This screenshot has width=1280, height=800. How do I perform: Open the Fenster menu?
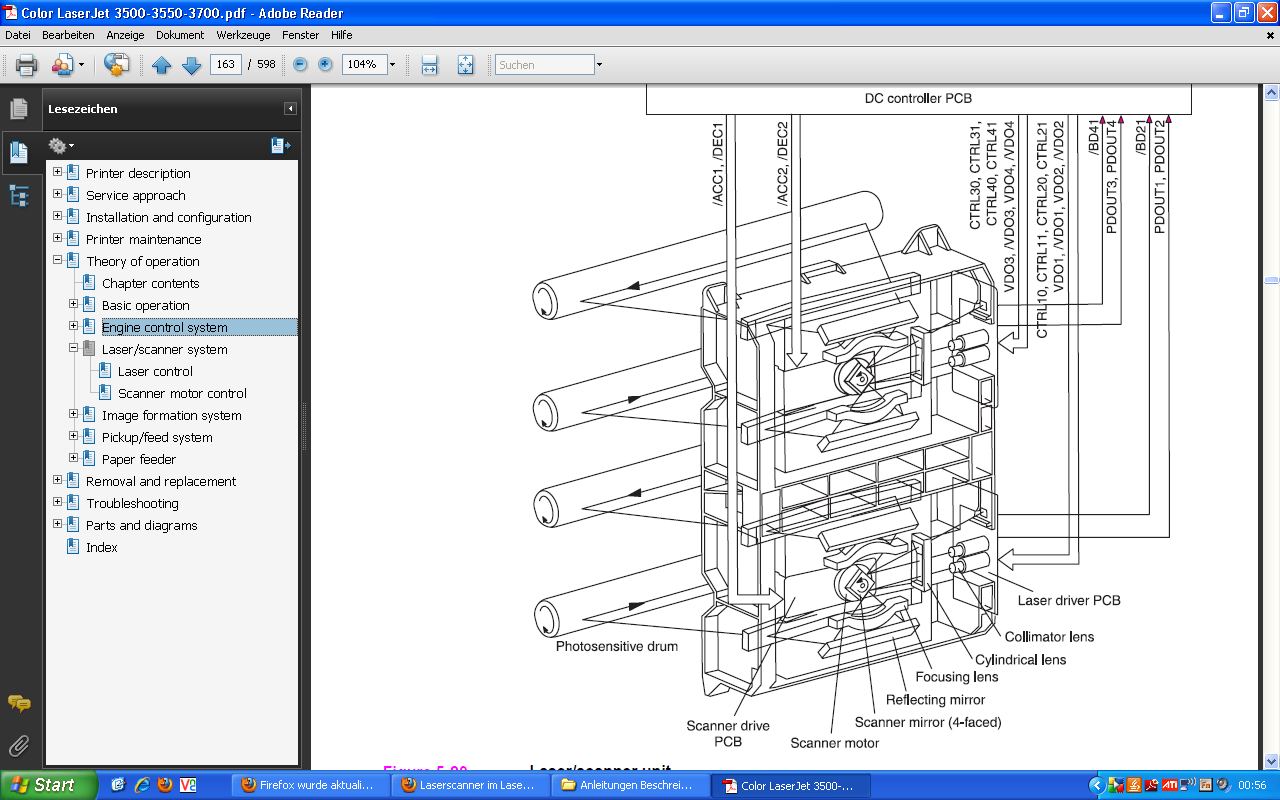301,35
